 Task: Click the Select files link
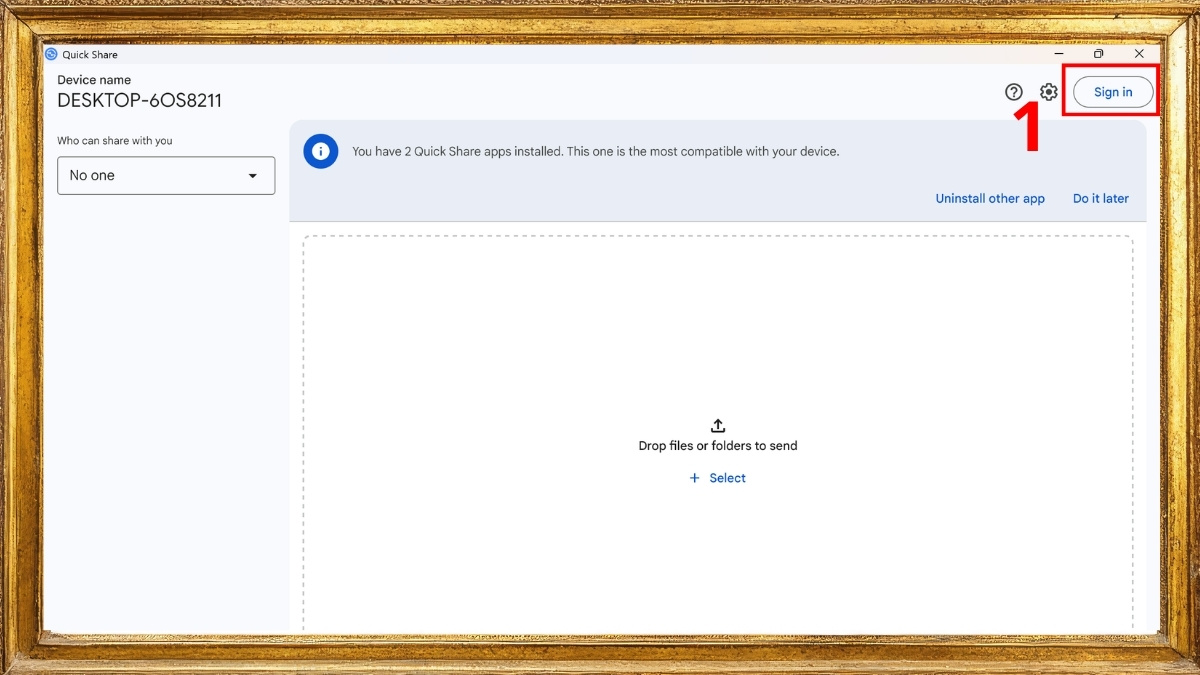(x=718, y=478)
